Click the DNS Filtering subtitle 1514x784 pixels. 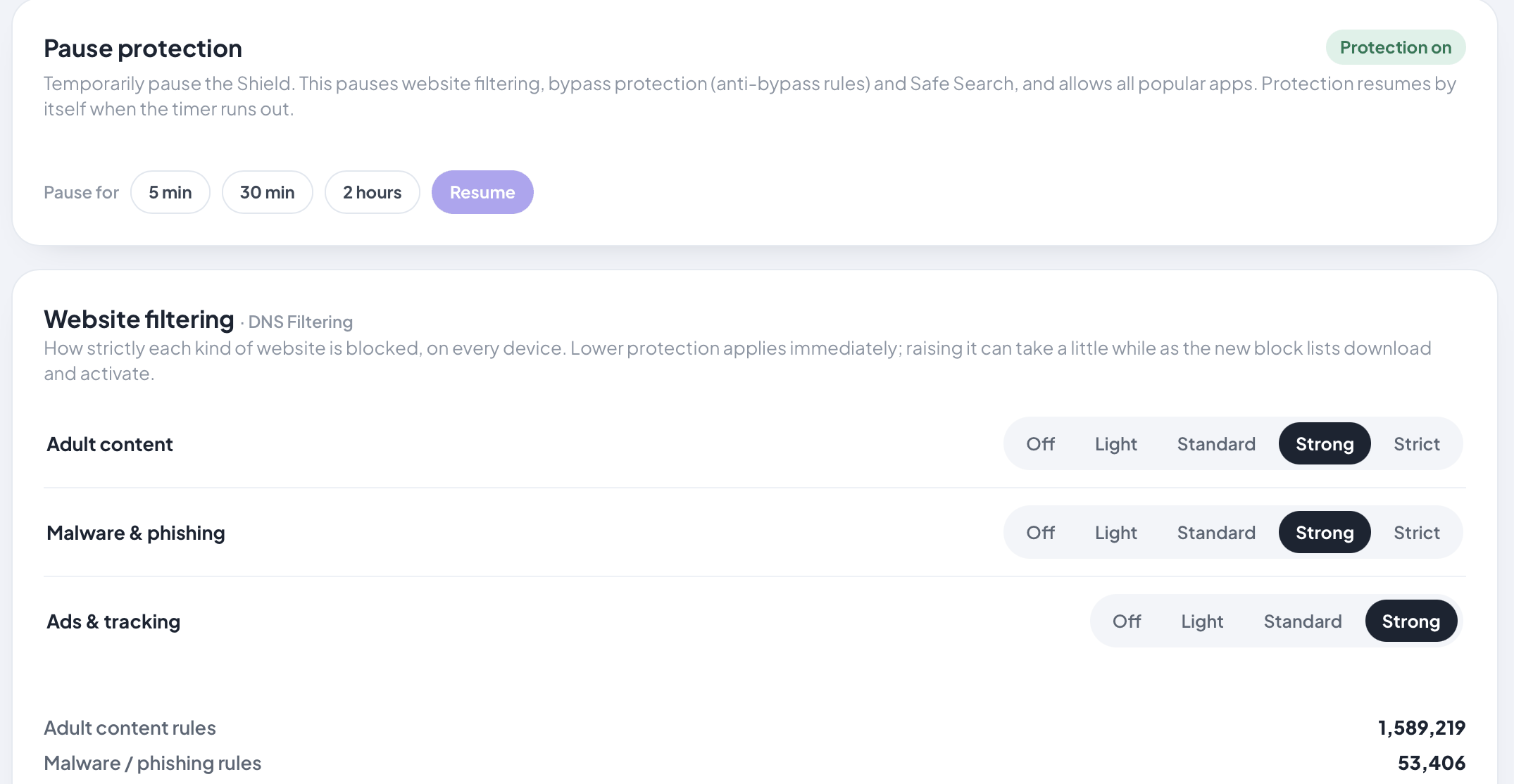301,322
